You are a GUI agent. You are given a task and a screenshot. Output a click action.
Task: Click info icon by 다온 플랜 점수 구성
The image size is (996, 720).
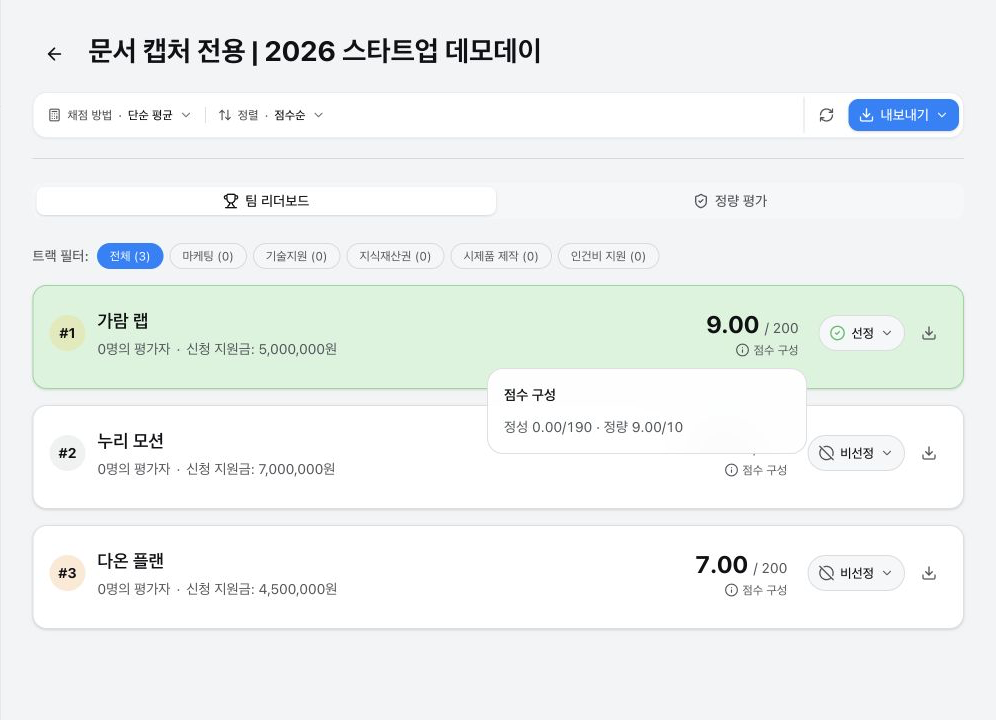point(731,590)
